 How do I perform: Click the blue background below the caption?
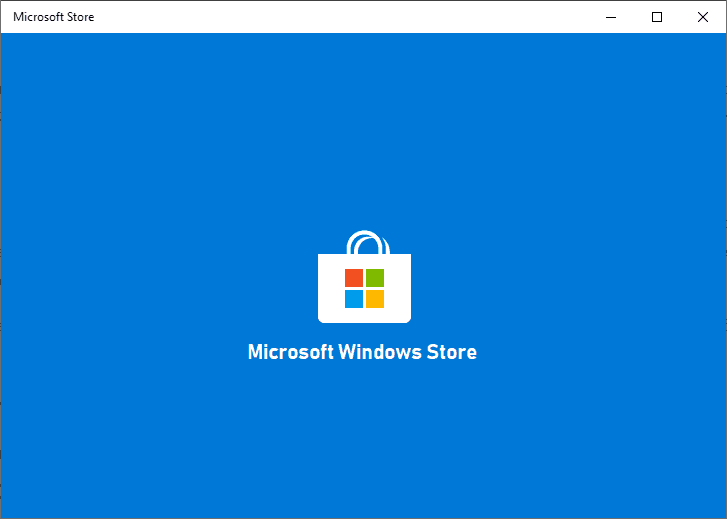point(362,440)
